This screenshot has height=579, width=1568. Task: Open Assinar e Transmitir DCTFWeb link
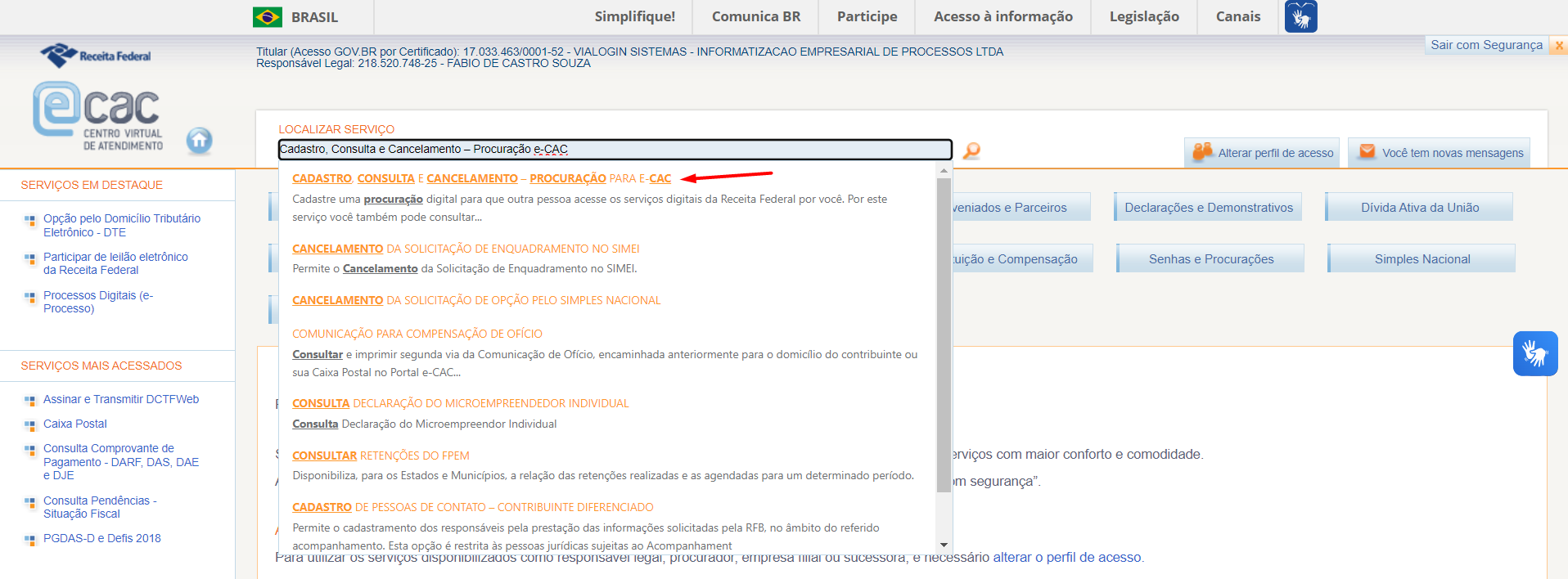(121, 399)
